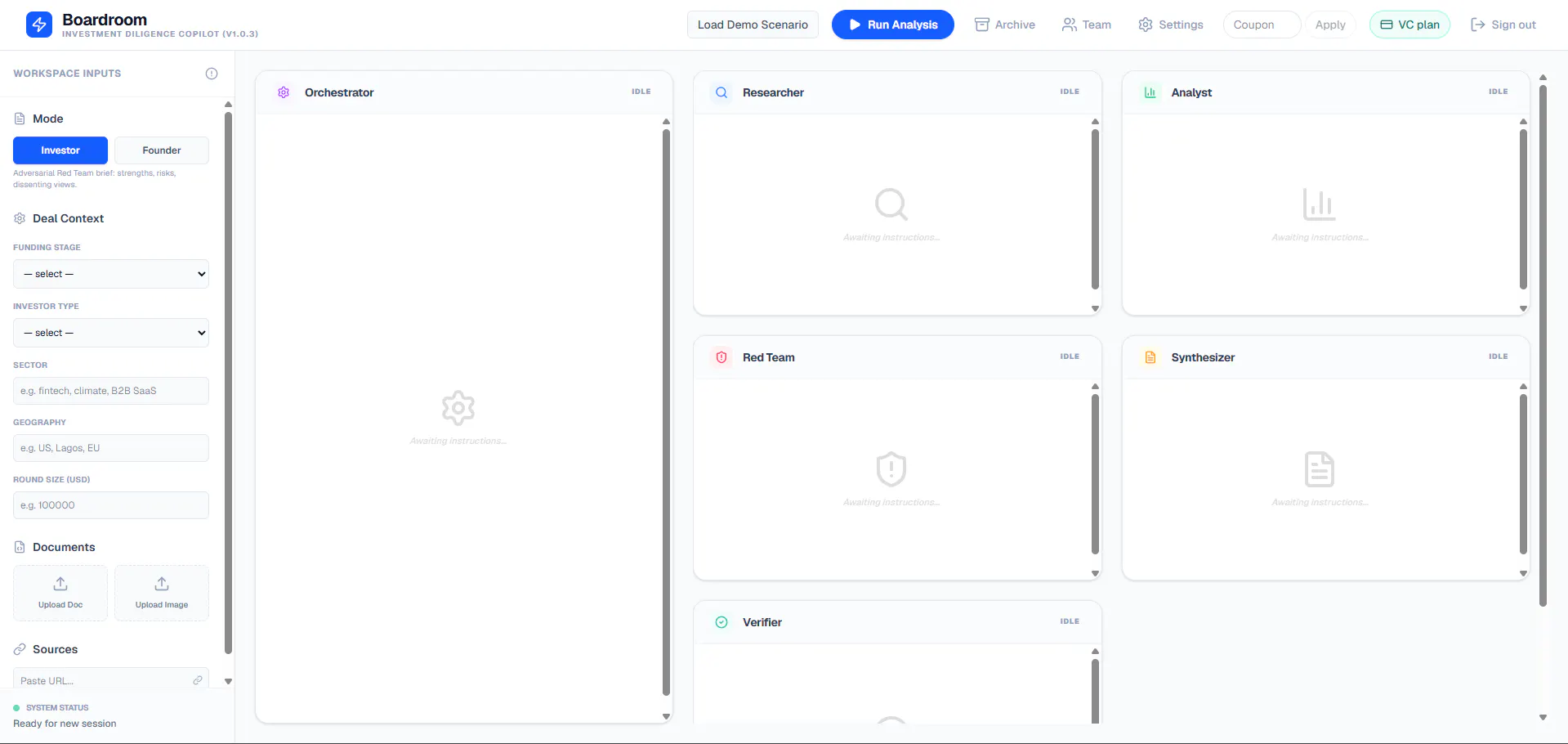Click the large chart placeholder in Analyst panel
This screenshot has width=1568, height=744.
point(1320,204)
